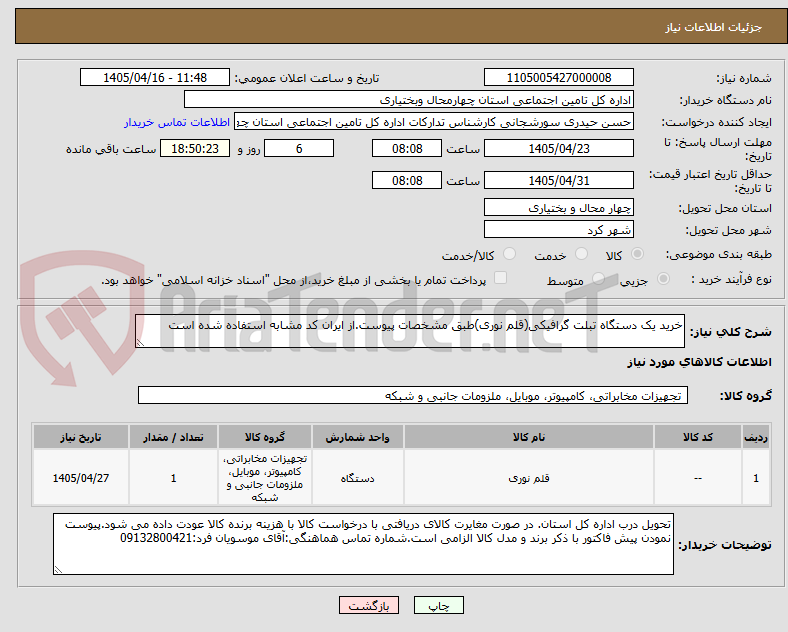Click the announcement date field 1405/04/16 - 11:48
This screenshot has height=632, width=788.
click(155, 77)
